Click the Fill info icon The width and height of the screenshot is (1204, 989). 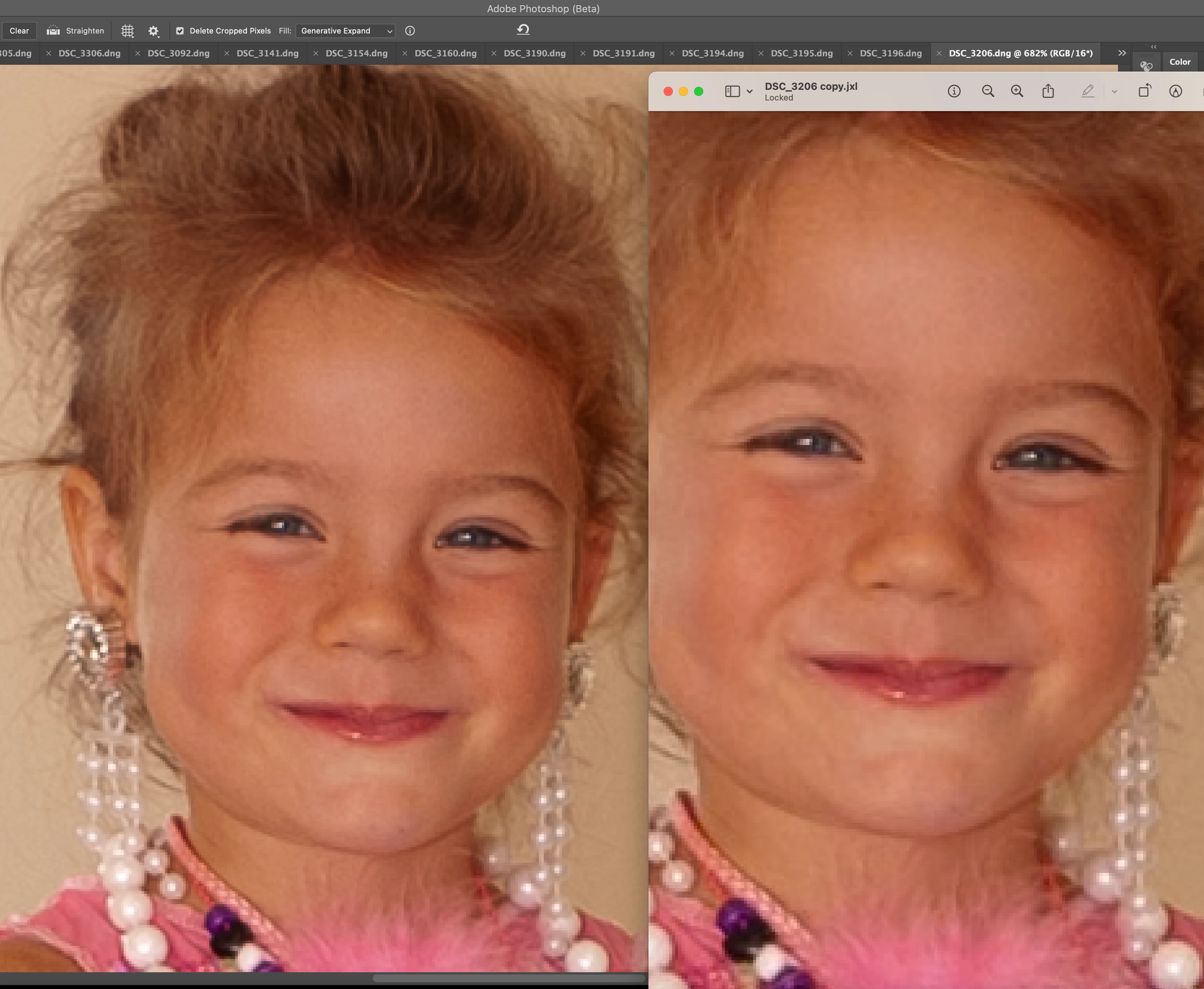pyautogui.click(x=409, y=31)
